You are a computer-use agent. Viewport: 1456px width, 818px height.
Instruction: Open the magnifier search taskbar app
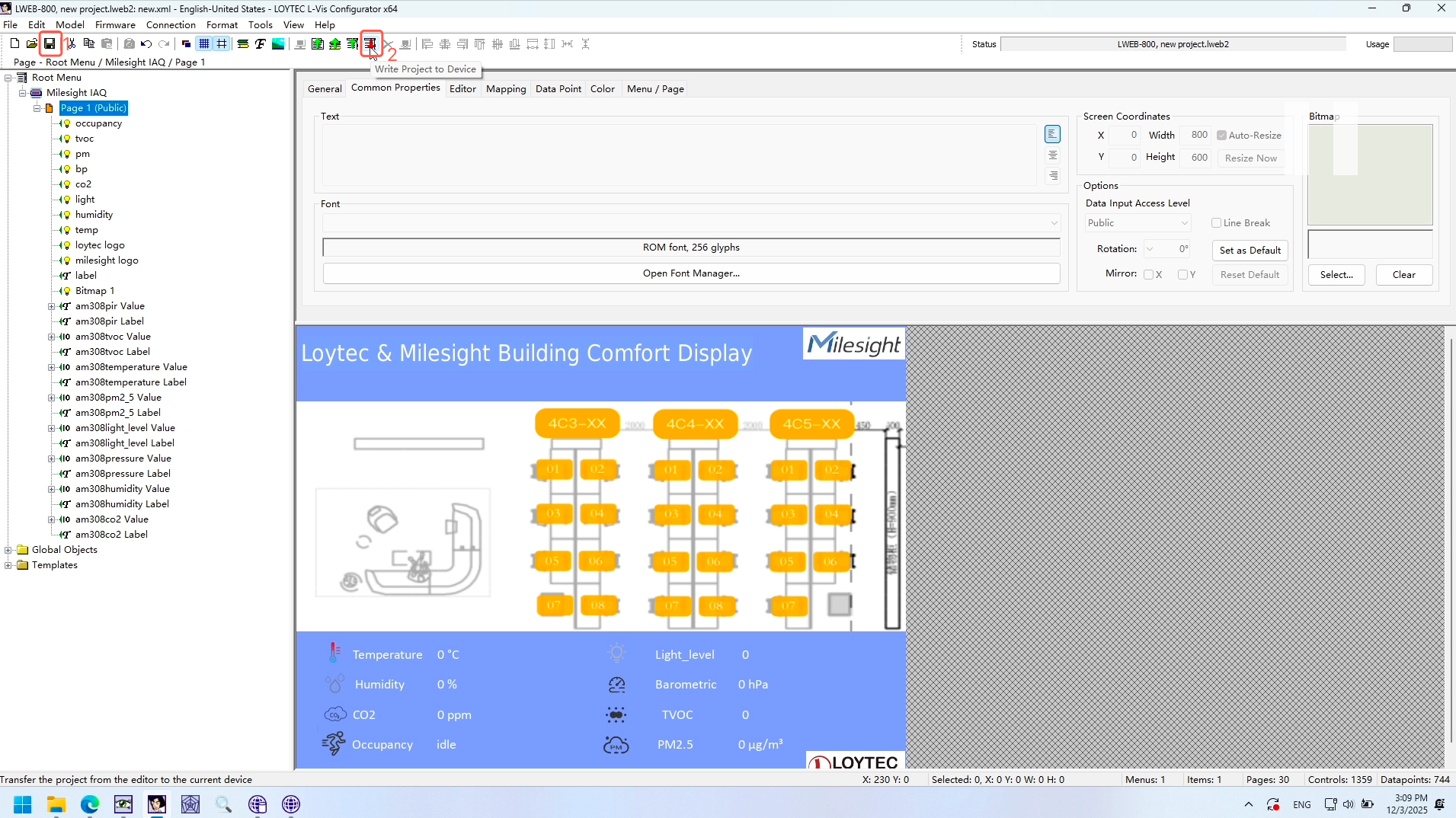tap(224, 804)
